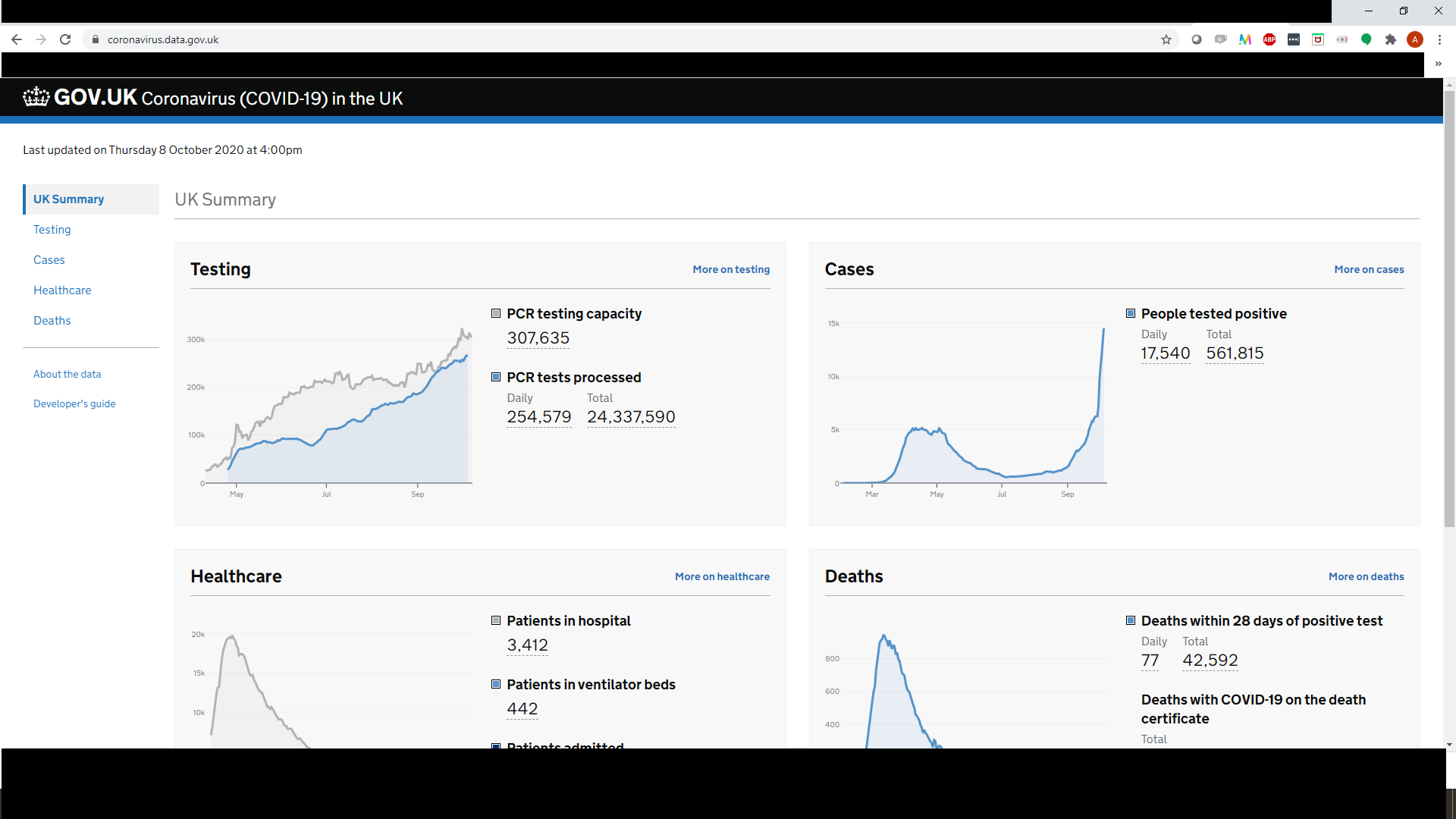Toggle the People tested positive metric checkbox
Image resolution: width=1456 pixels, height=819 pixels.
(1131, 313)
